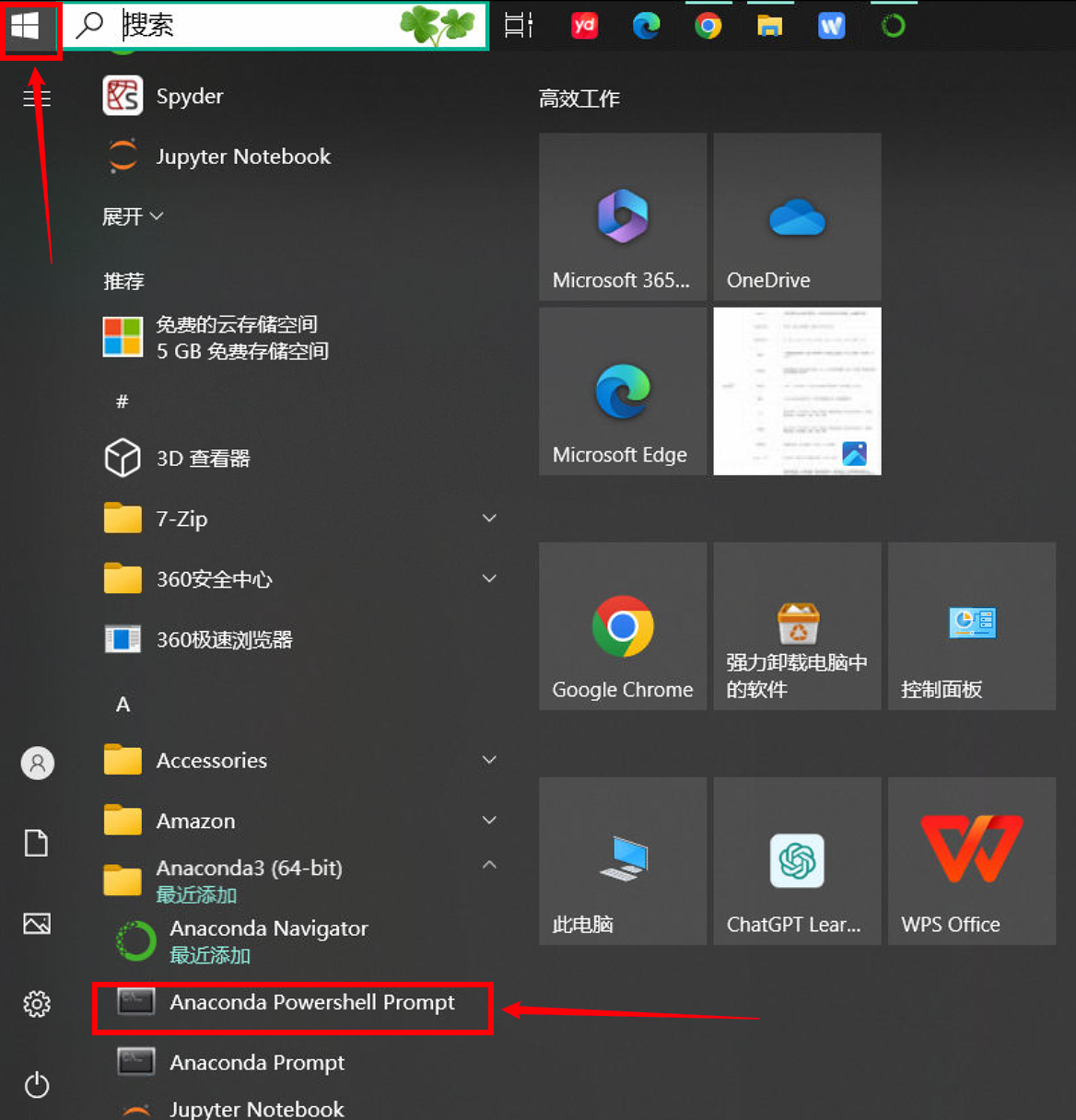Screen dimensions: 1076x1120
Task: Expand the 7-Zip folder
Action: 300,519
